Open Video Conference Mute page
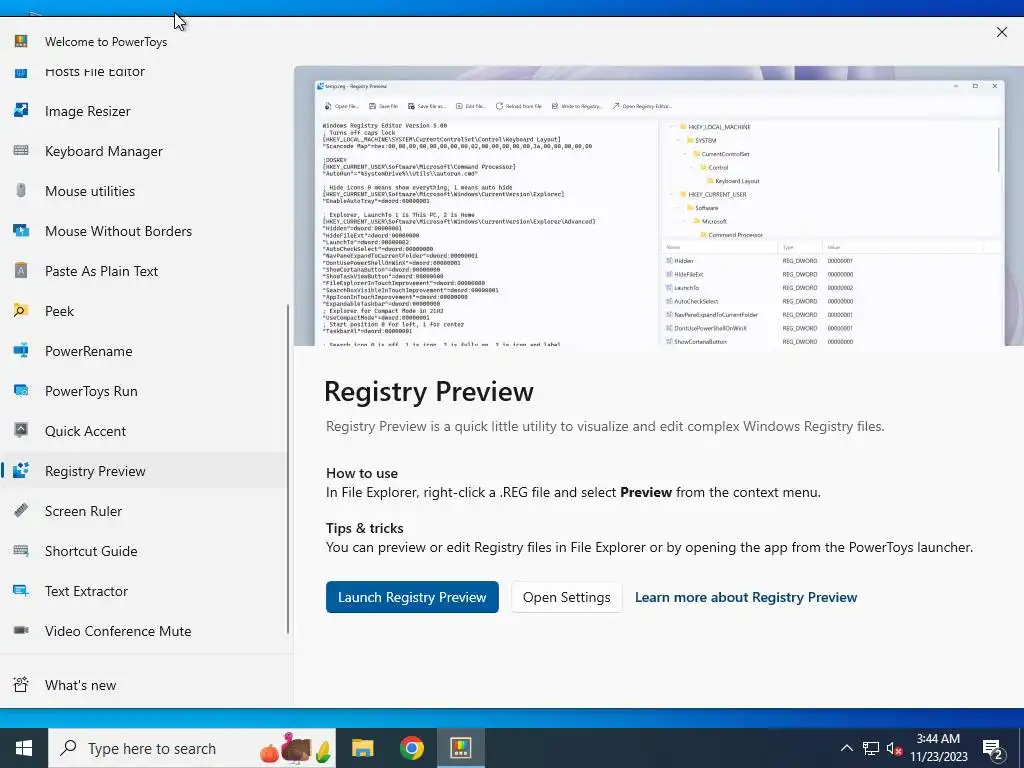The height and width of the screenshot is (768, 1024). click(x=144, y=631)
